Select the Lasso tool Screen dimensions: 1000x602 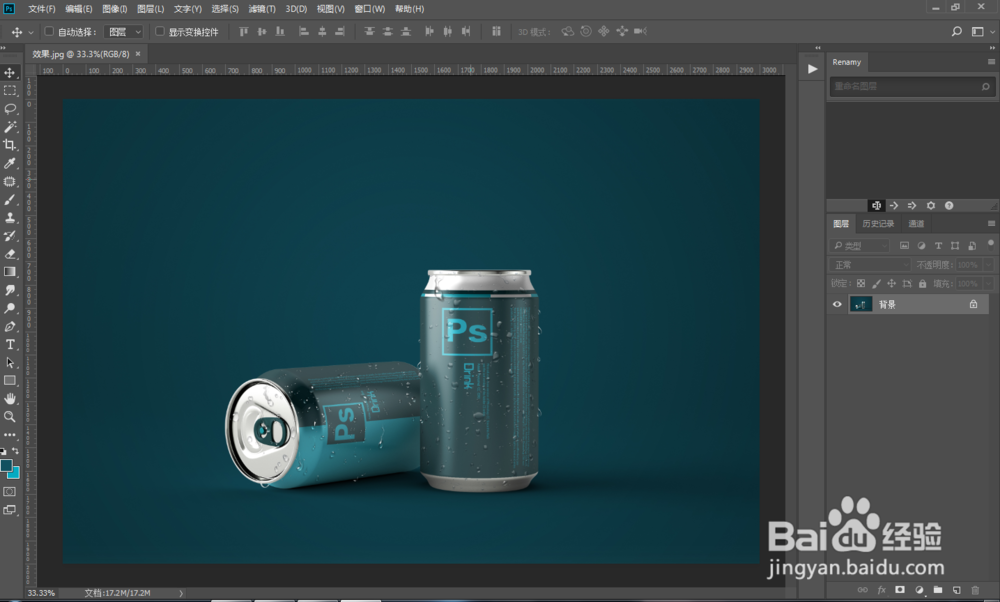tap(10, 108)
